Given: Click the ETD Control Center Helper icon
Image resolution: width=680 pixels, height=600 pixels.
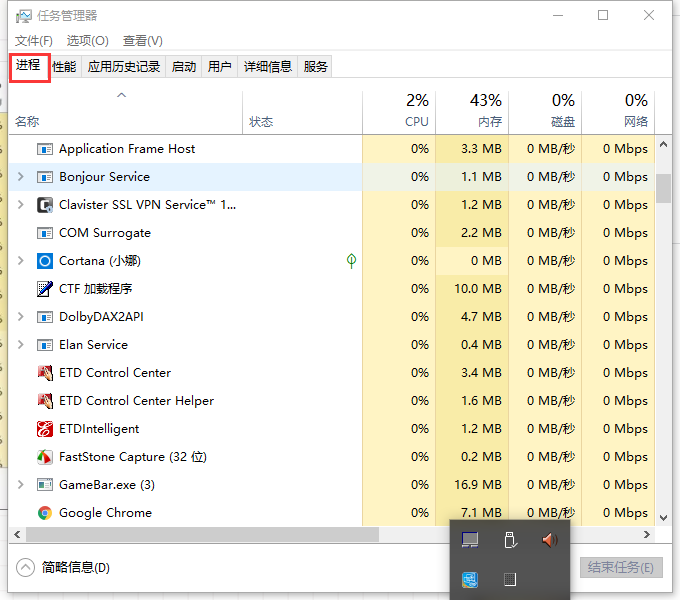Looking at the screenshot, I should [x=45, y=401].
